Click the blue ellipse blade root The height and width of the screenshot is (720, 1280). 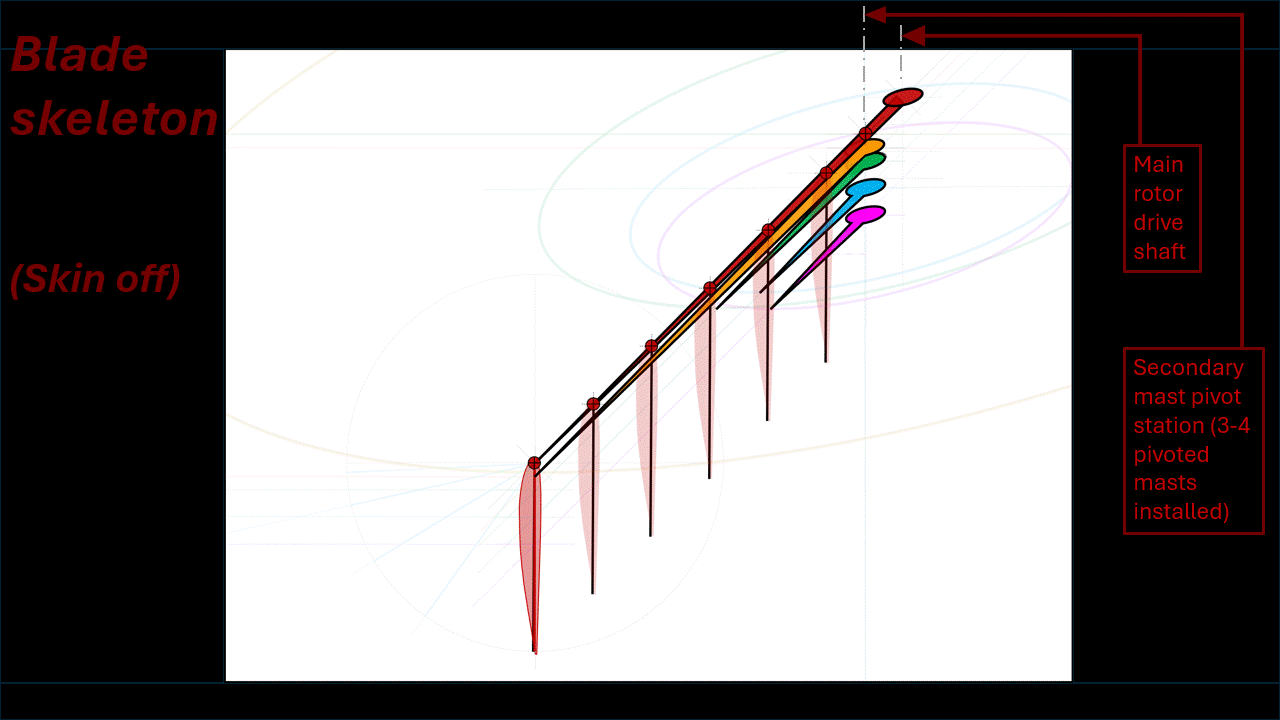(866, 188)
